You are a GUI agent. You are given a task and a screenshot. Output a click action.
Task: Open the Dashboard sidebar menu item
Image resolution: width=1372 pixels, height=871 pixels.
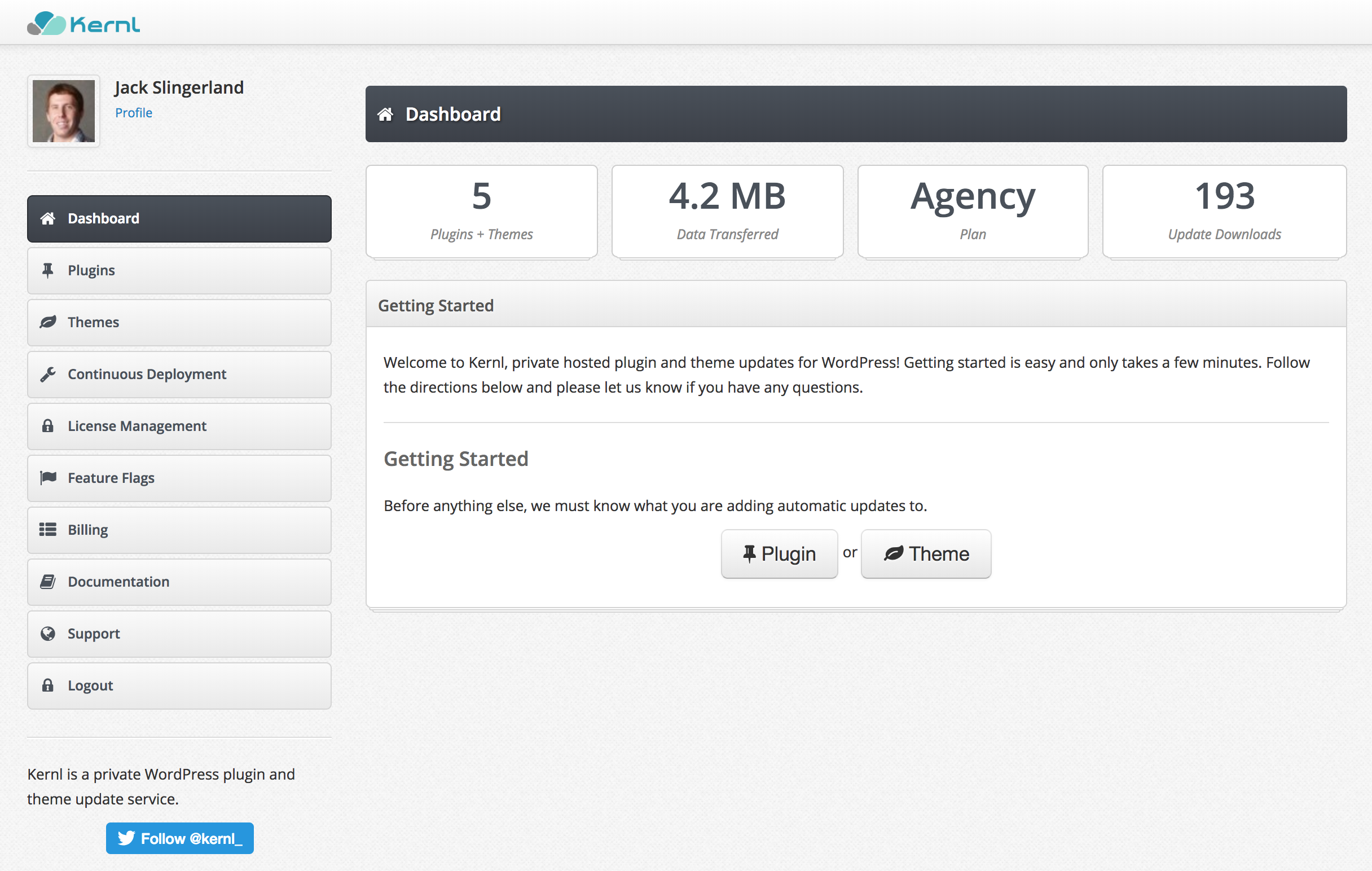click(x=179, y=219)
